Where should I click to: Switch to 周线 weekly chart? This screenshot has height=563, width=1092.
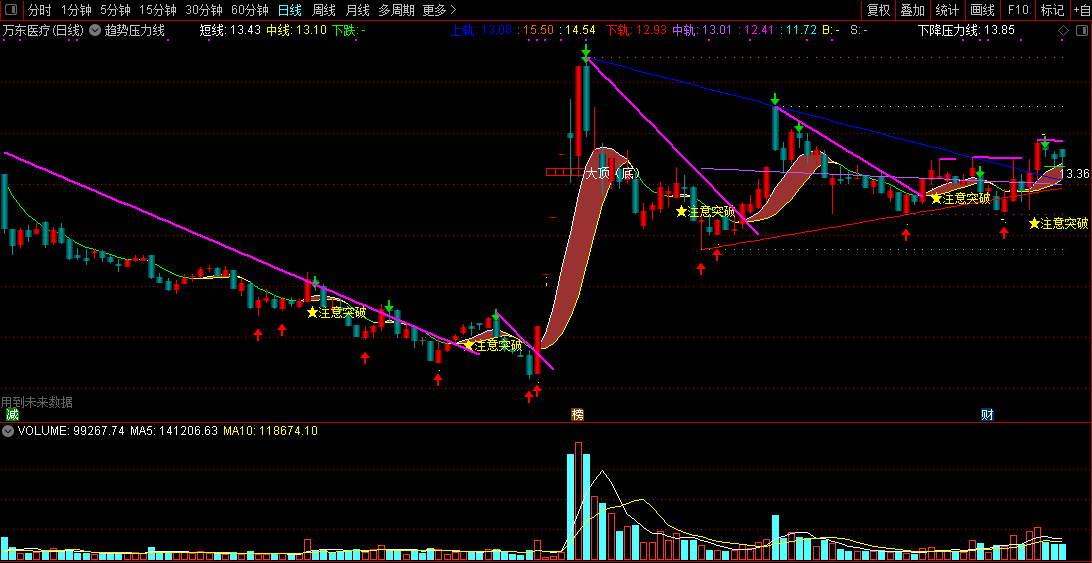coord(323,10)
